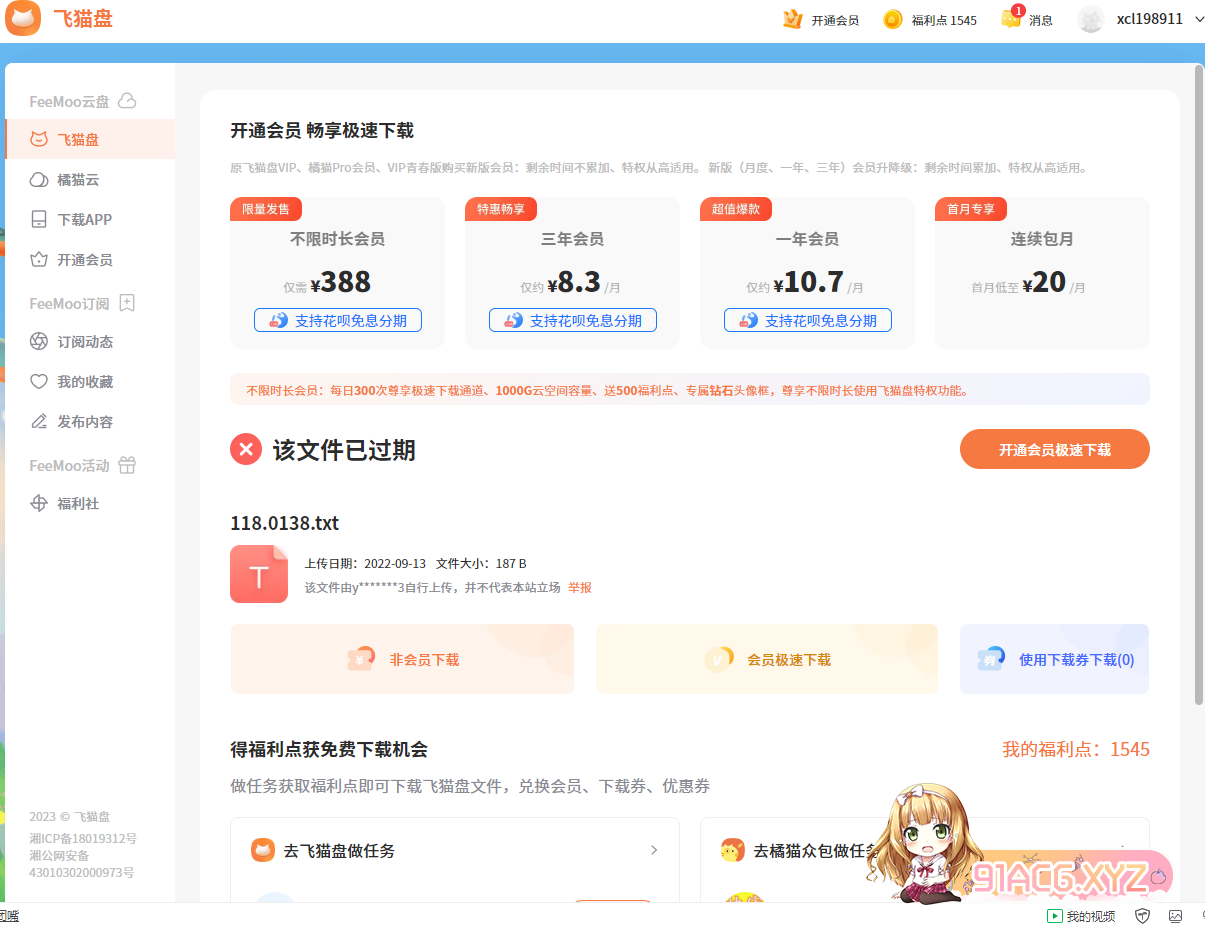Open the 消息 notification icon
Image resolution: width=1205 pixels, height=926 pixels.
1011,19
